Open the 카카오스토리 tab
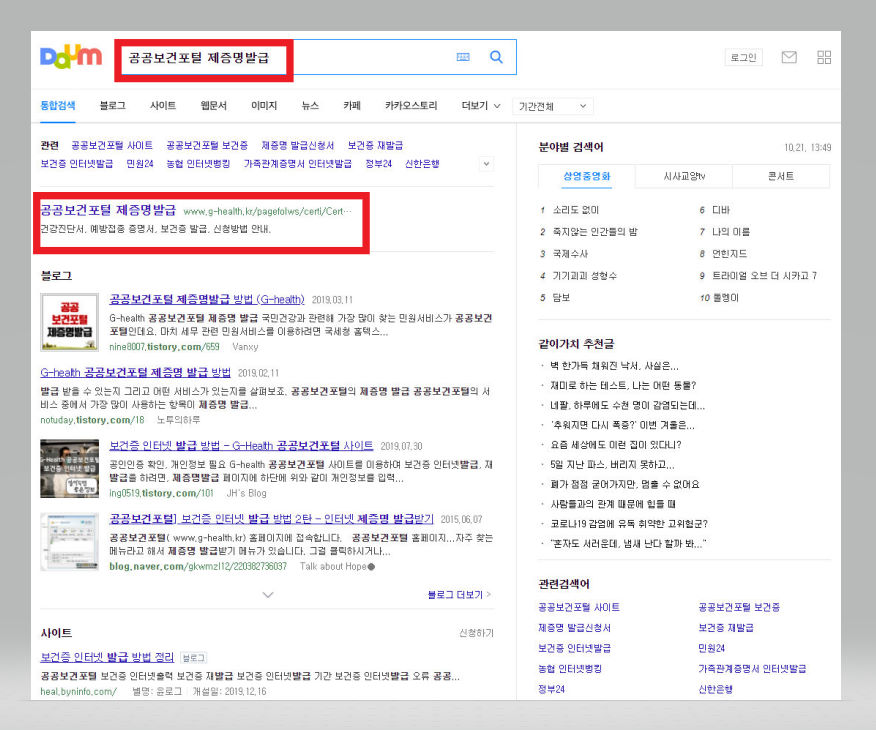The height and width of the screenshot is (730, 876). [x=411, y=106]
